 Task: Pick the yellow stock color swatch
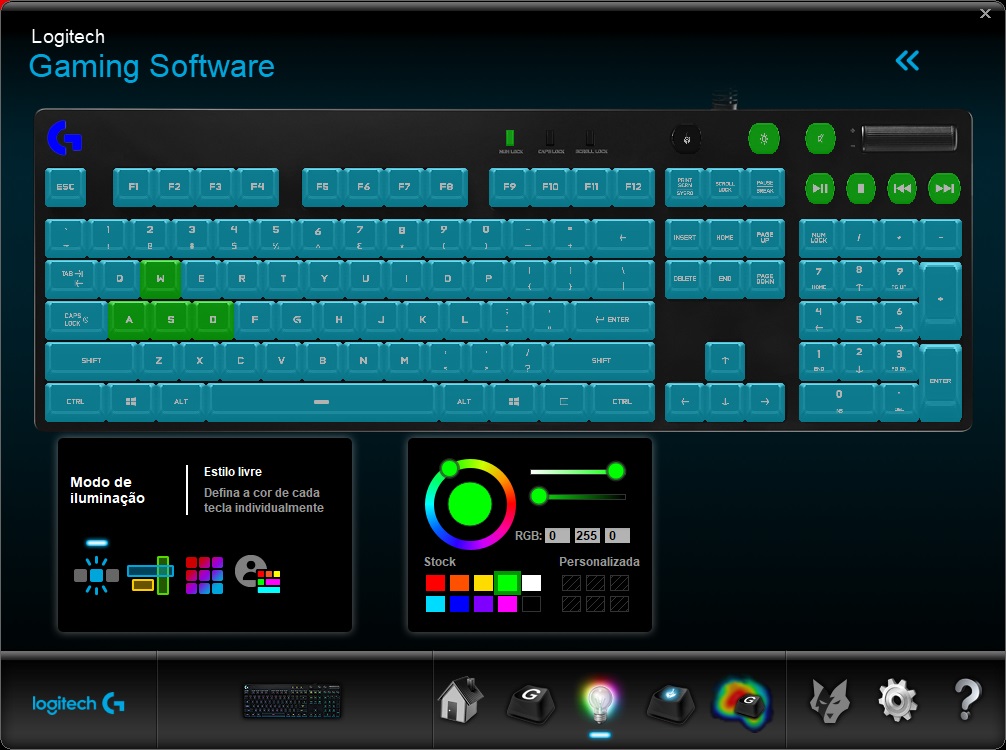click(x=483, y=583)
